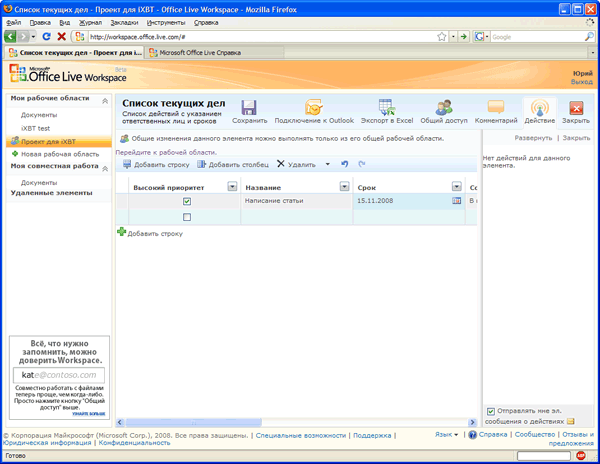Click the Поддержка footer link
This screenshot has width=600, height=464.
[372, 435]
